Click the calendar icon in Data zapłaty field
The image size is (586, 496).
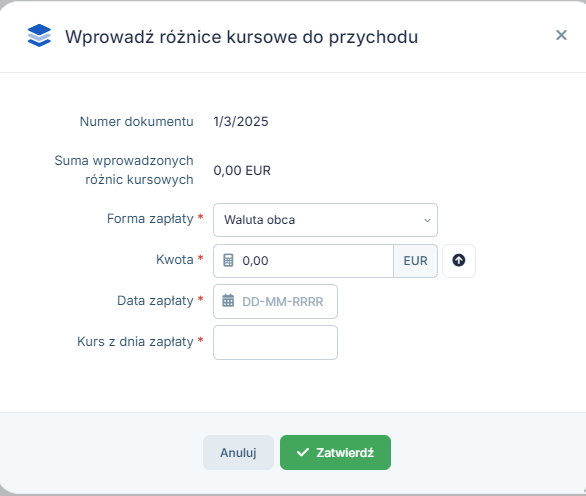point(228,301)
